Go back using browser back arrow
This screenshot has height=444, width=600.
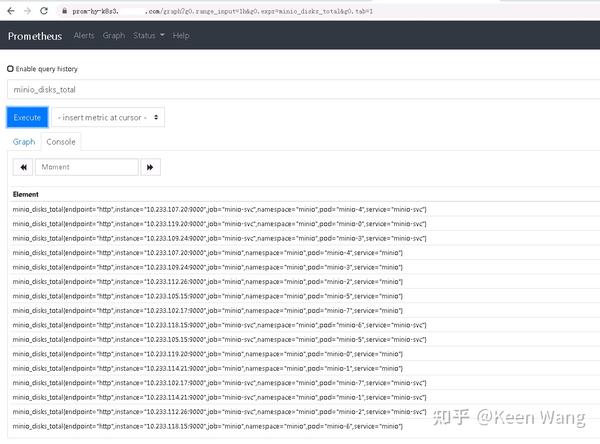(11, 11)
